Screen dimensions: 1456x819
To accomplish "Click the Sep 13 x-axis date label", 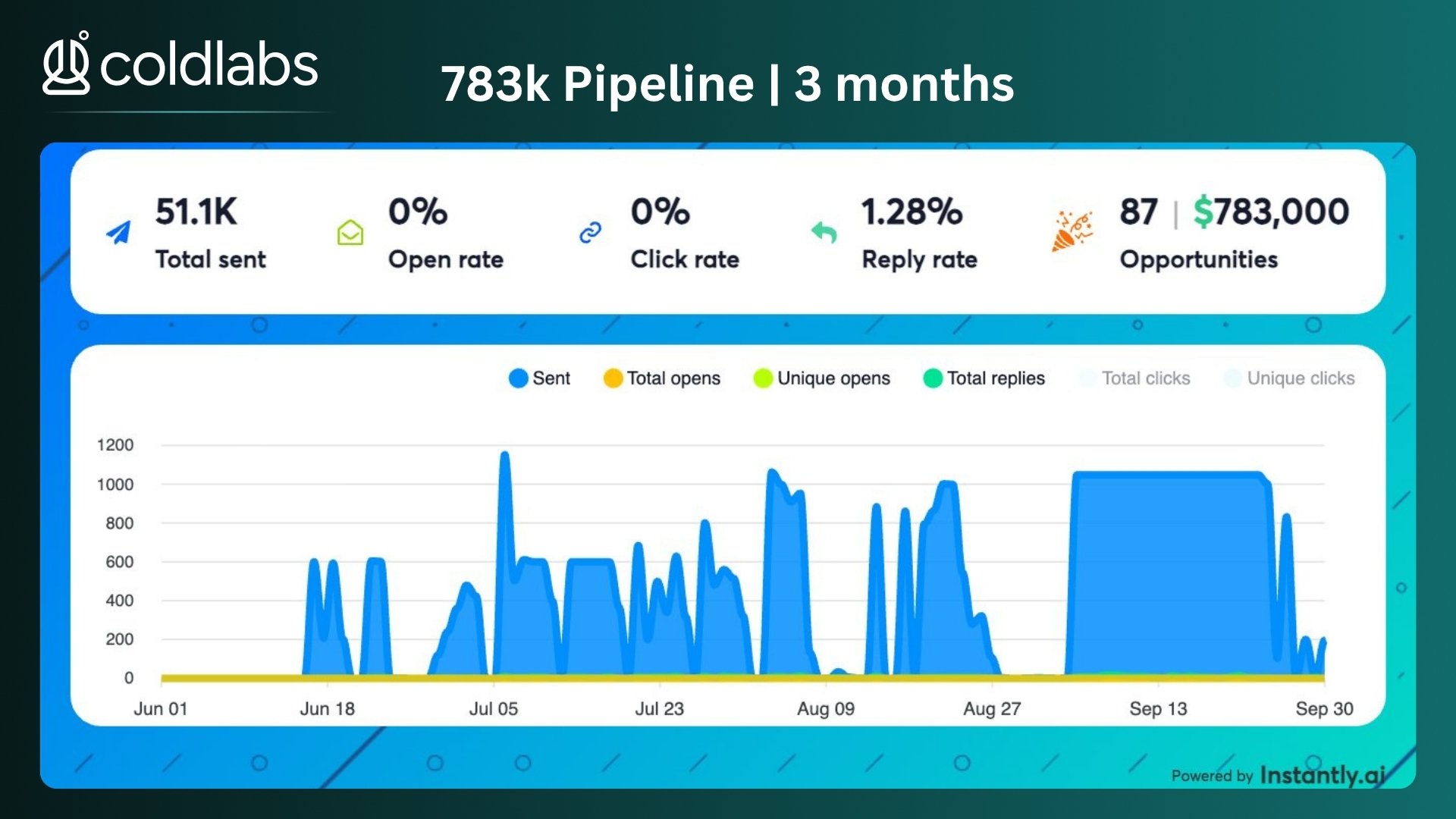I will tap(1158, 709).
